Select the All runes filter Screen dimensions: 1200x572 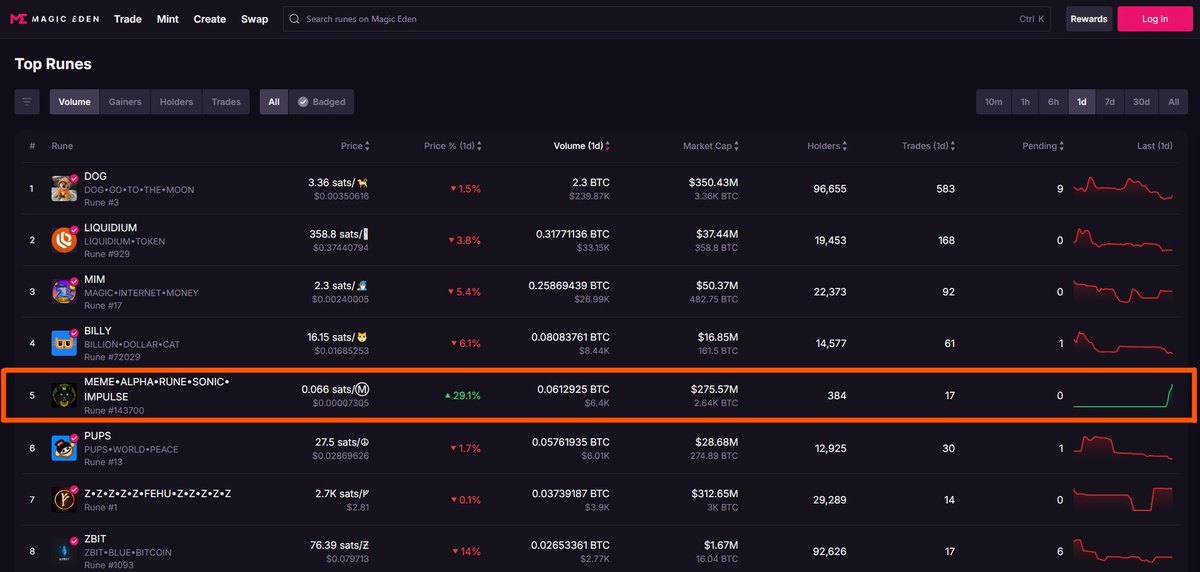pos(274,101)
